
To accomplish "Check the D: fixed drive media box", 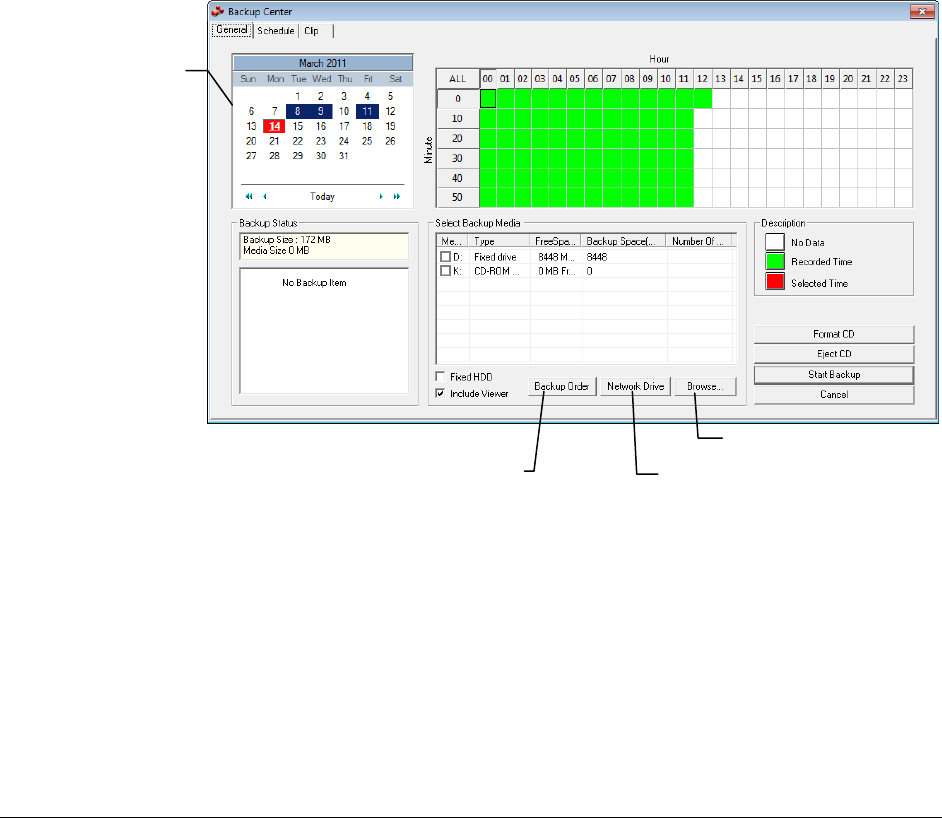I will point(446,258).
